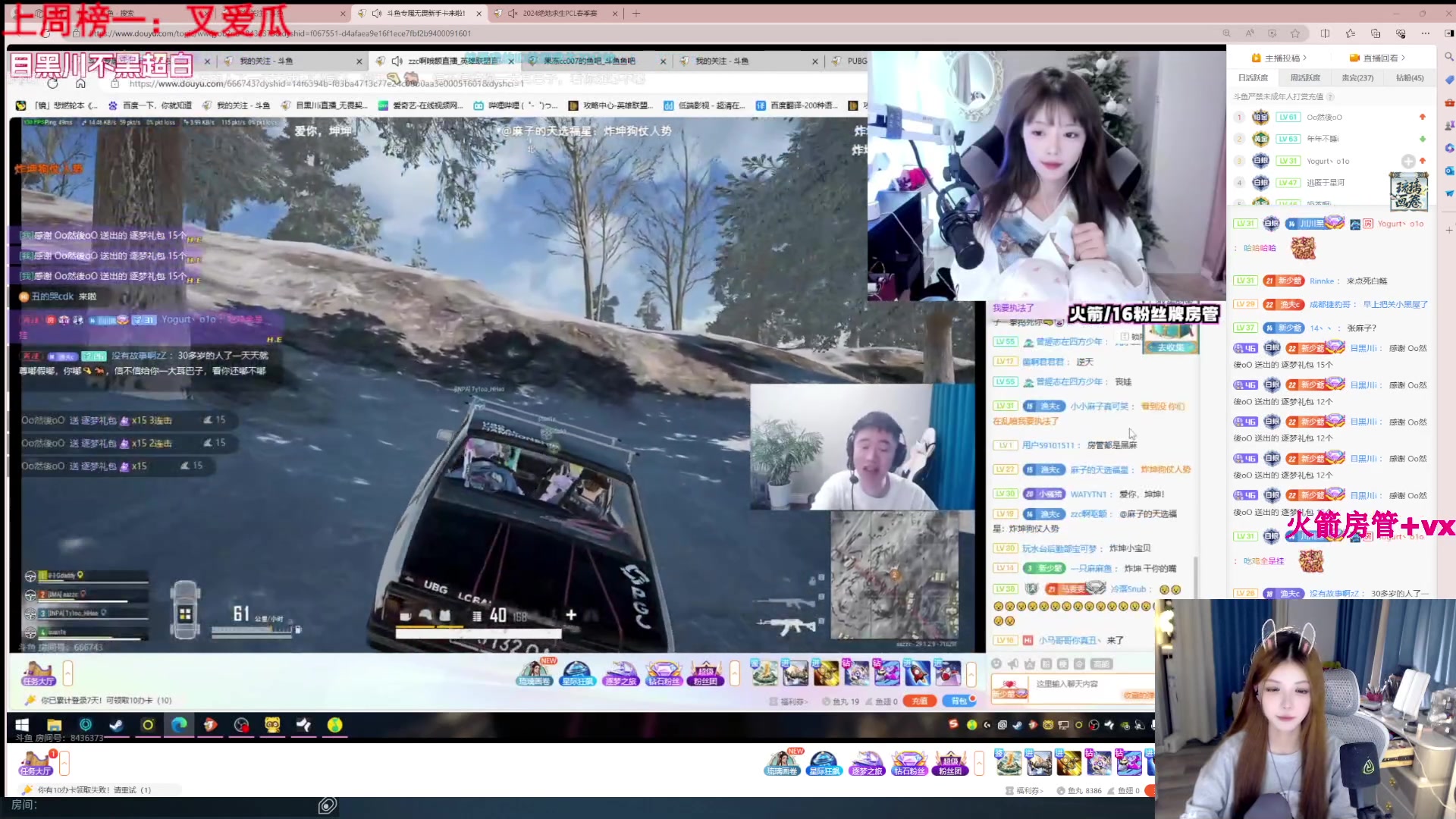Toggle sound on 斗鱼专属无畏新手卡 tab speaker
This screenshot has height=819, width=1456.
(376, 13)
